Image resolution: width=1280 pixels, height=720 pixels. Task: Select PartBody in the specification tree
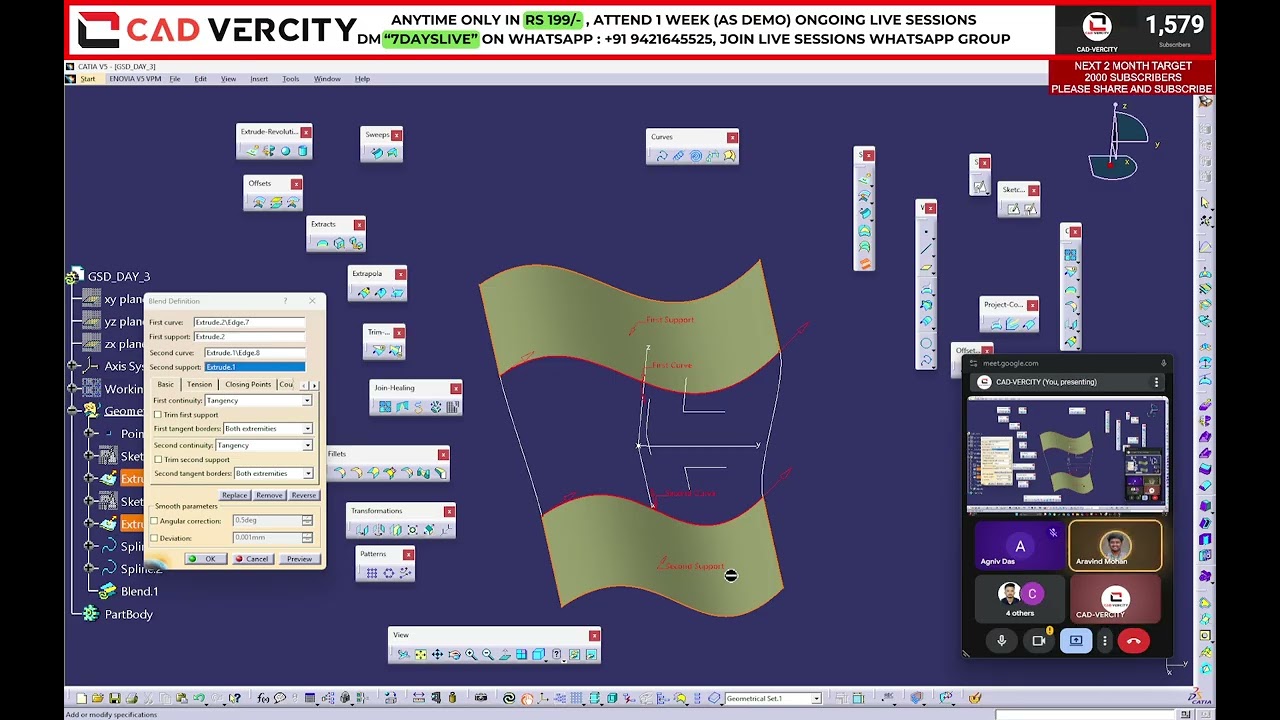pyautogui.click(x=128, y=615)
